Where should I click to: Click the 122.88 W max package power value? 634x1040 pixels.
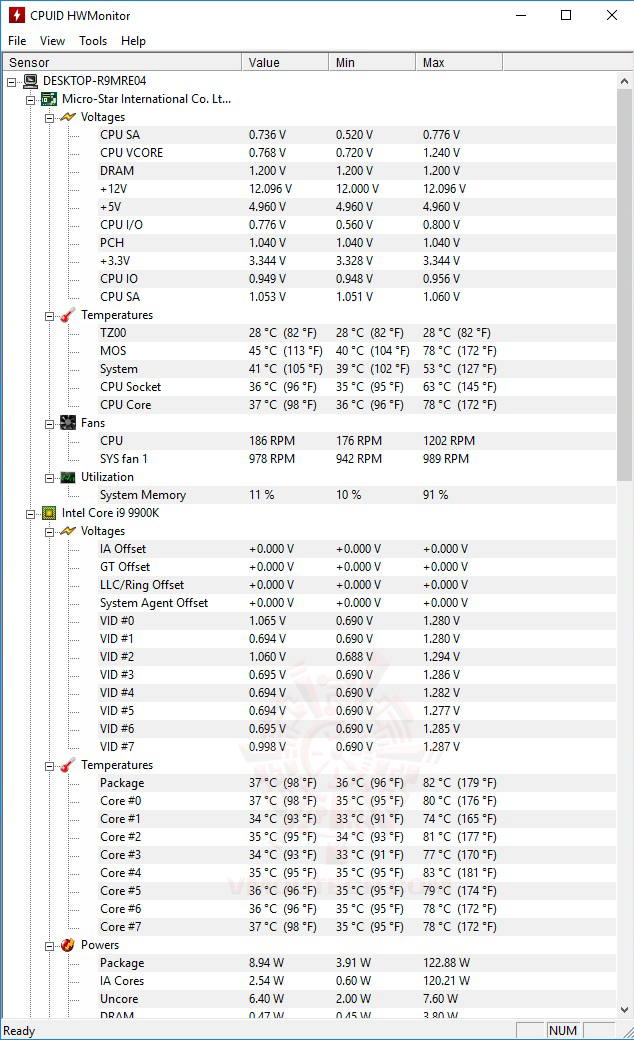pyautogui.click(x=446, y=962)
